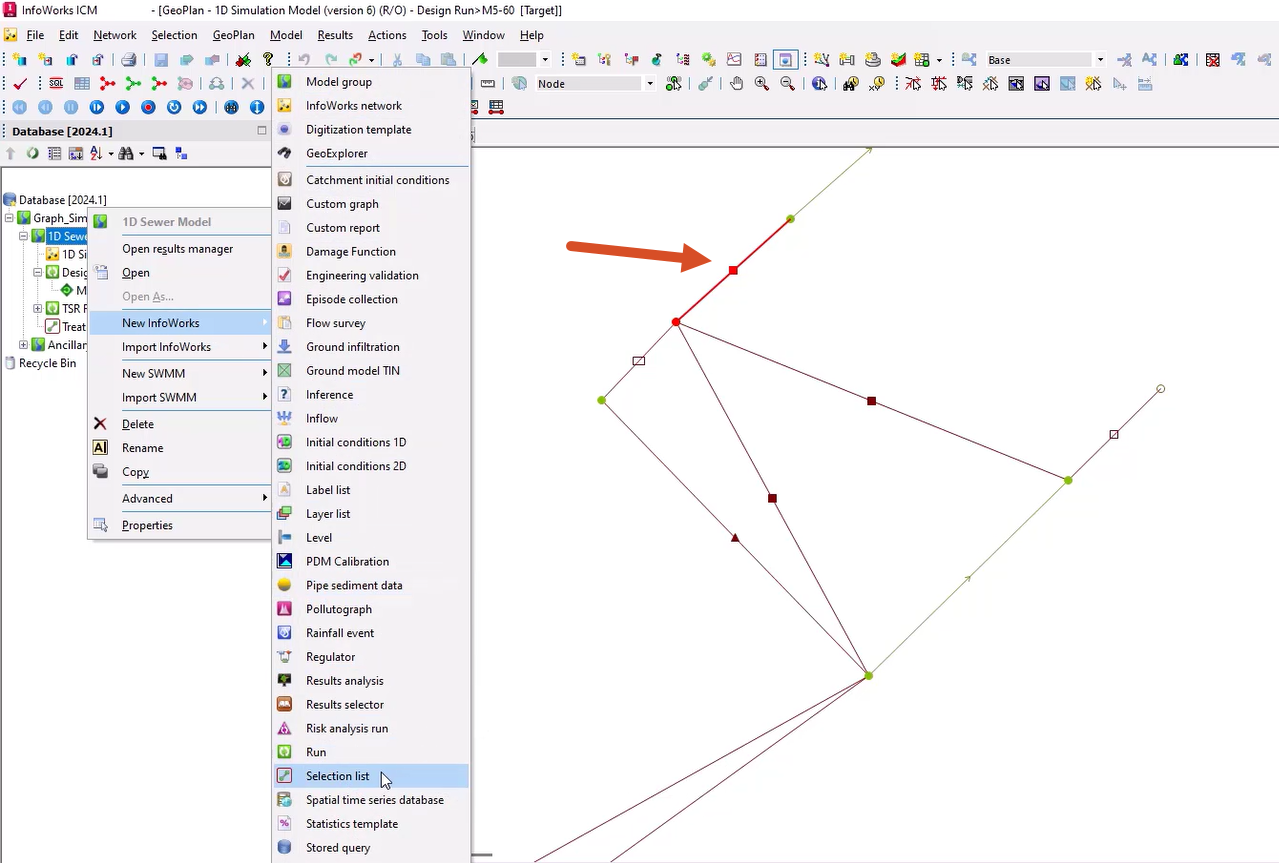Viewport: 1279px width, 863px height.
Task: Click the red selected node in GeoPlan
Action: [676, 322]
